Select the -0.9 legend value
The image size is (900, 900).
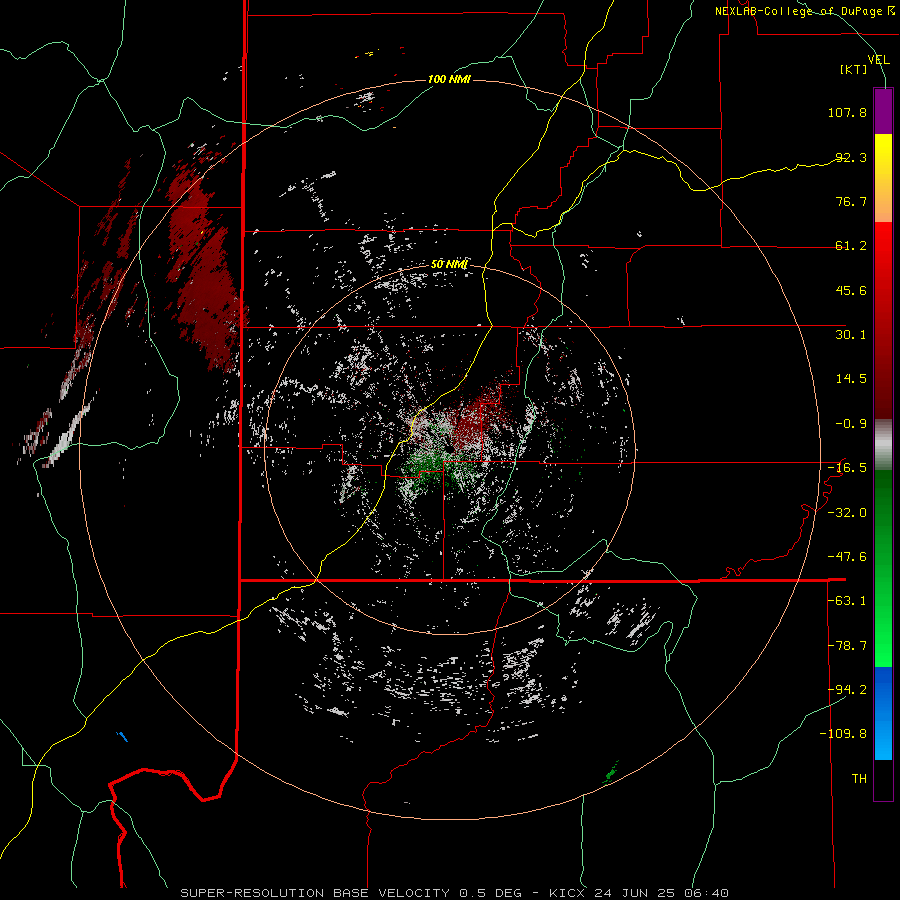pos(851,424)
